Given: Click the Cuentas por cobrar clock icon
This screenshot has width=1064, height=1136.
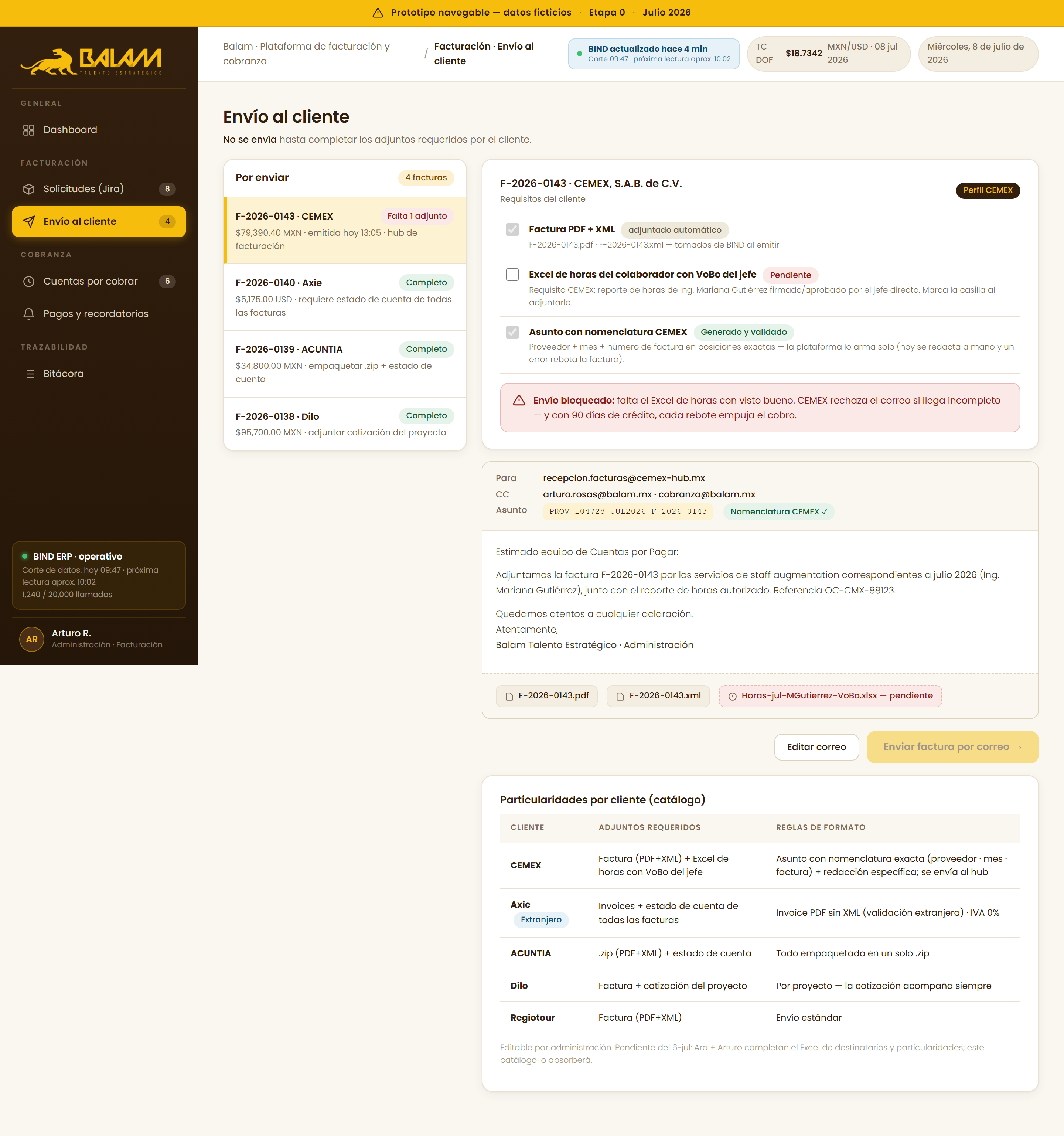Looking at the screenshot, I should point(28,281).
